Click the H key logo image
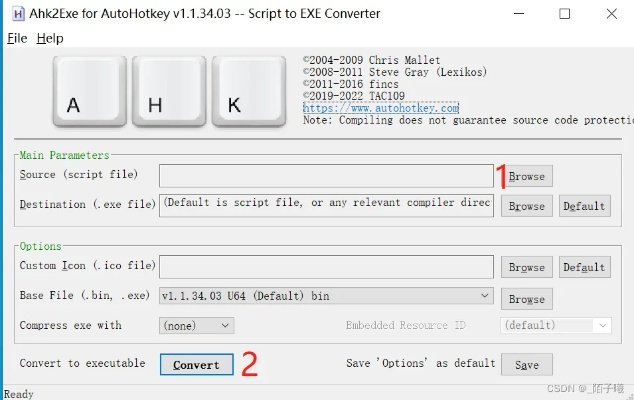Screen dimensions: 634x400 pyautogui.click(x=169, y=91)
